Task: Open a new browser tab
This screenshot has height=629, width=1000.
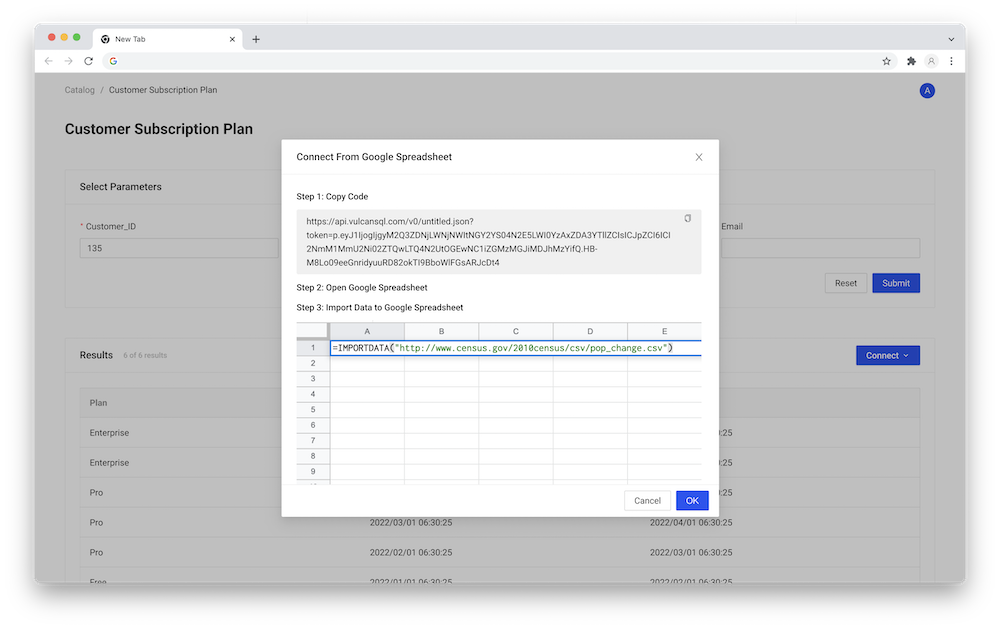Action: click(256, 39)
